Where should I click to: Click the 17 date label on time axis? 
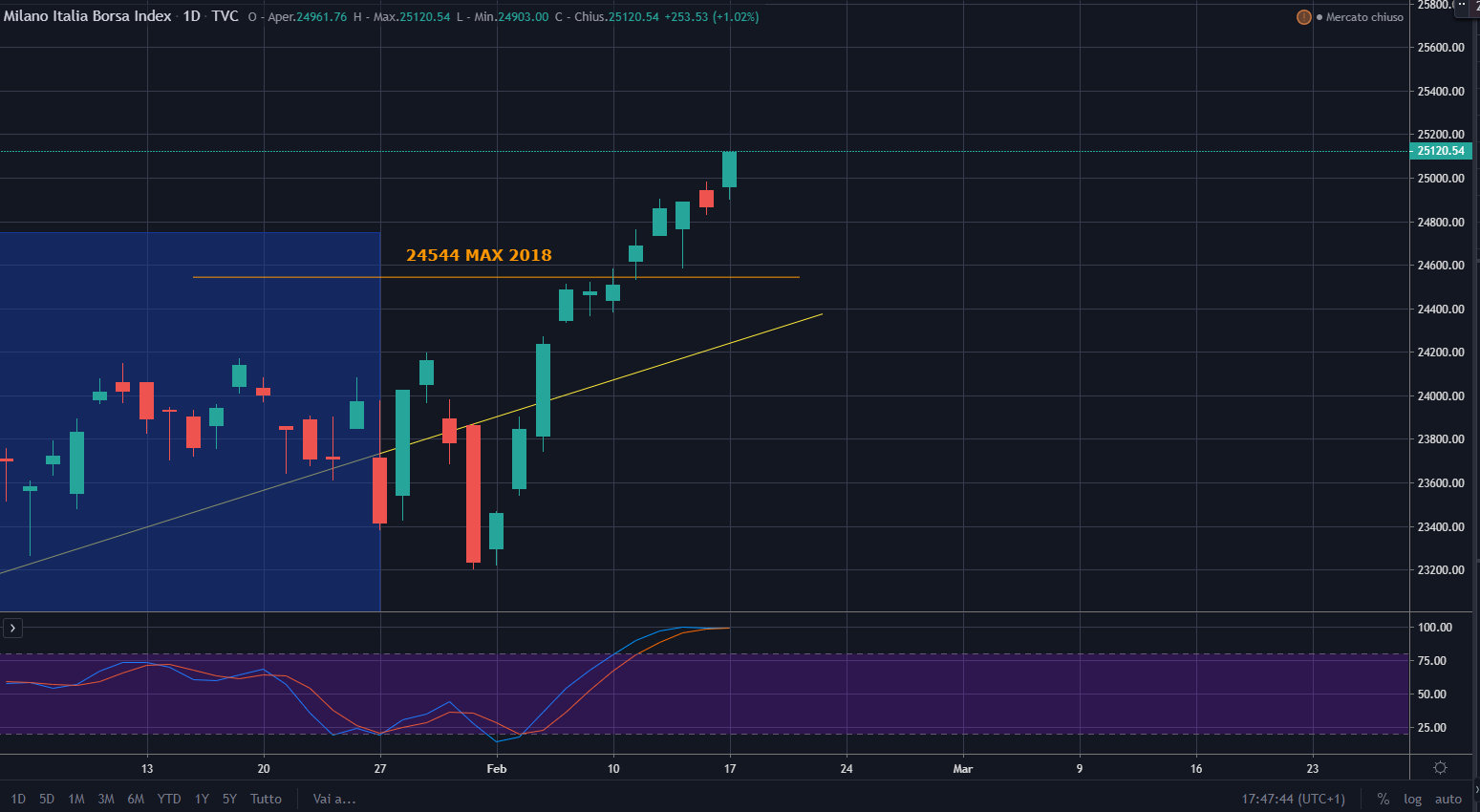click(x=730, y=768)
